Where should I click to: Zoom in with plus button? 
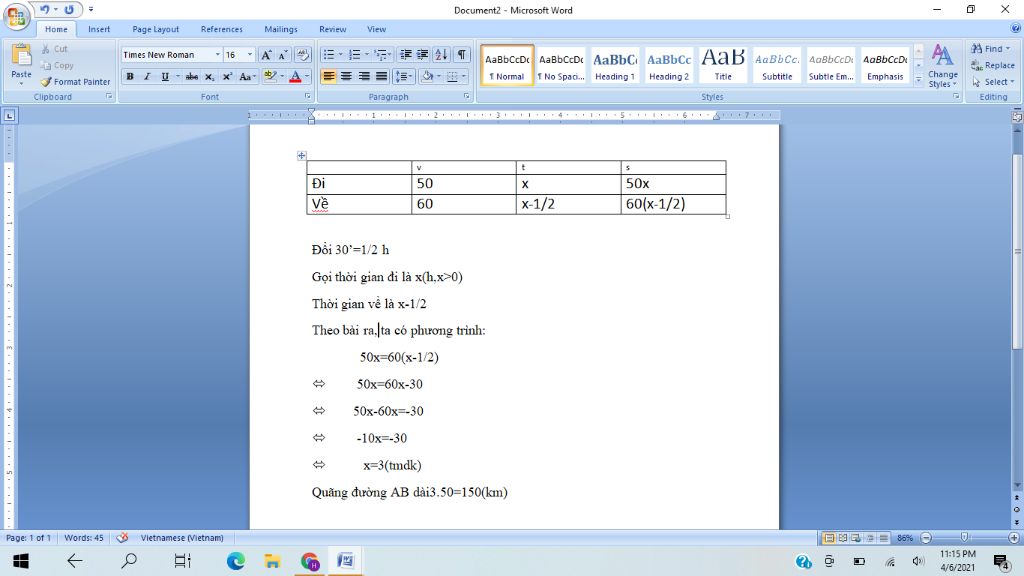(x=1014, y=537)
